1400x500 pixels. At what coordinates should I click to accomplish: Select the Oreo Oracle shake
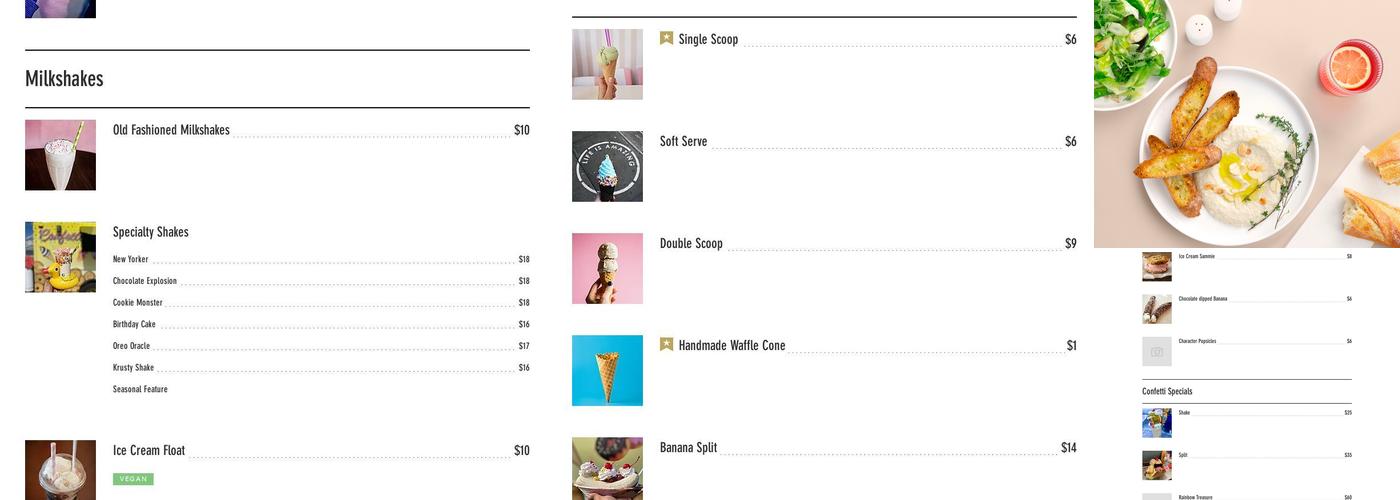point(131,346)
